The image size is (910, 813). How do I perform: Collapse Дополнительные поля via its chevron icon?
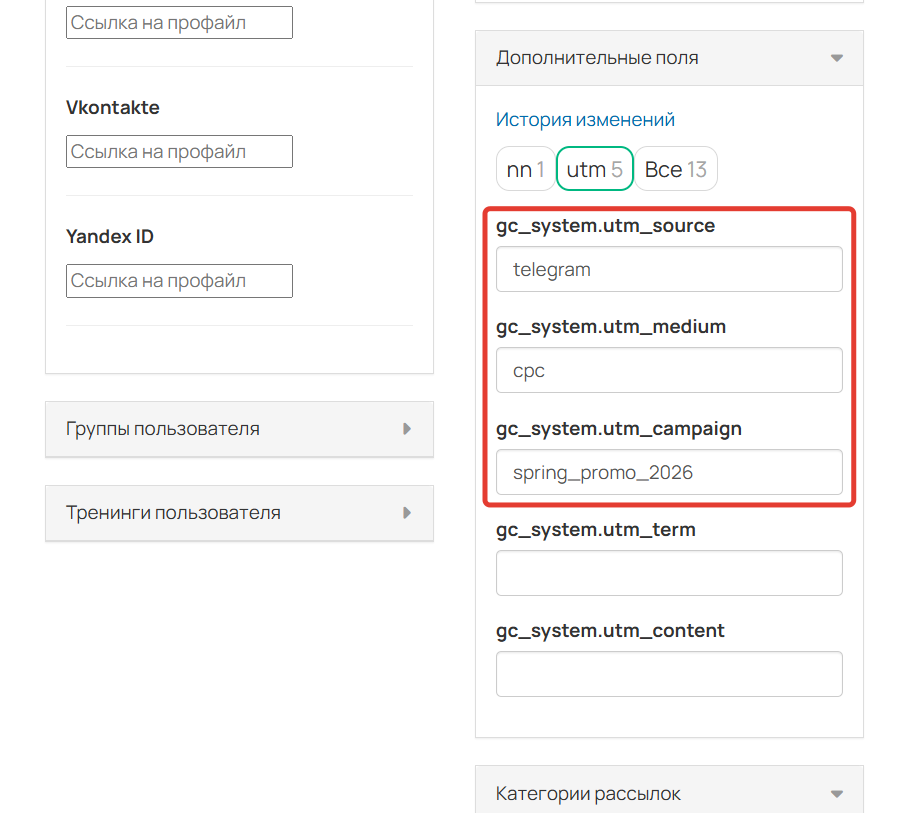pos(837,57)
